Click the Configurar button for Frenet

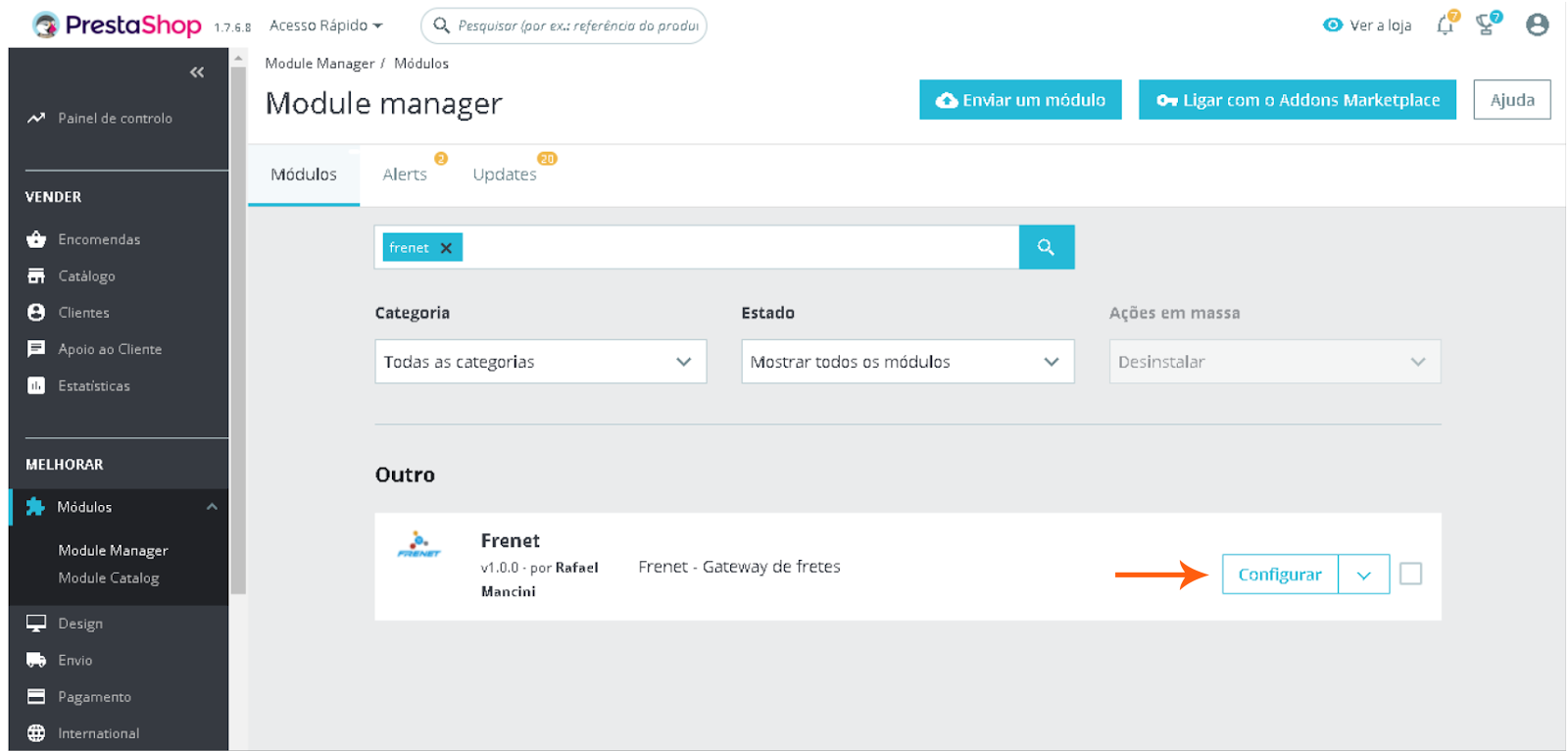1279,575
